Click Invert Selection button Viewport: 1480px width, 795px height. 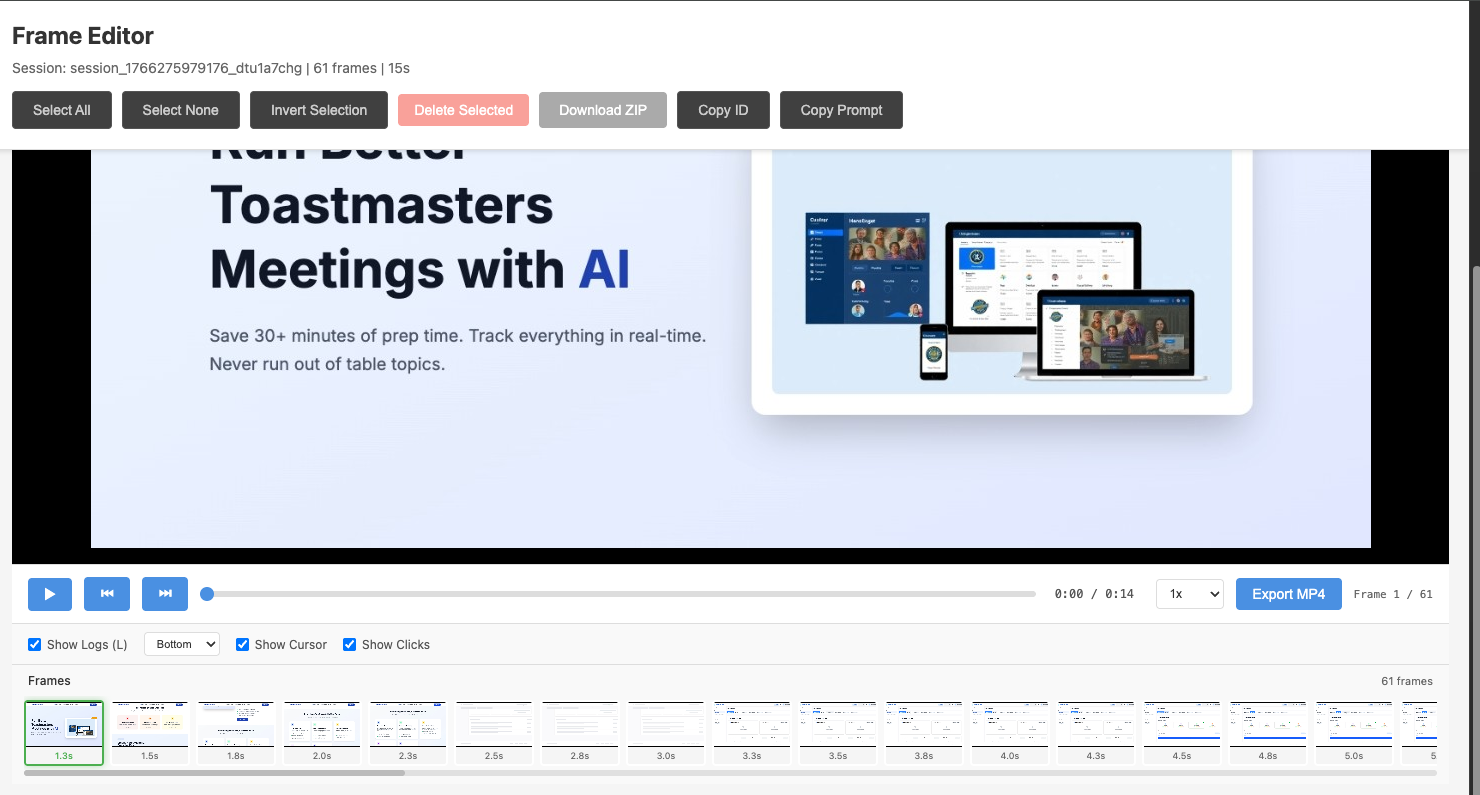[x=319, y=110]
